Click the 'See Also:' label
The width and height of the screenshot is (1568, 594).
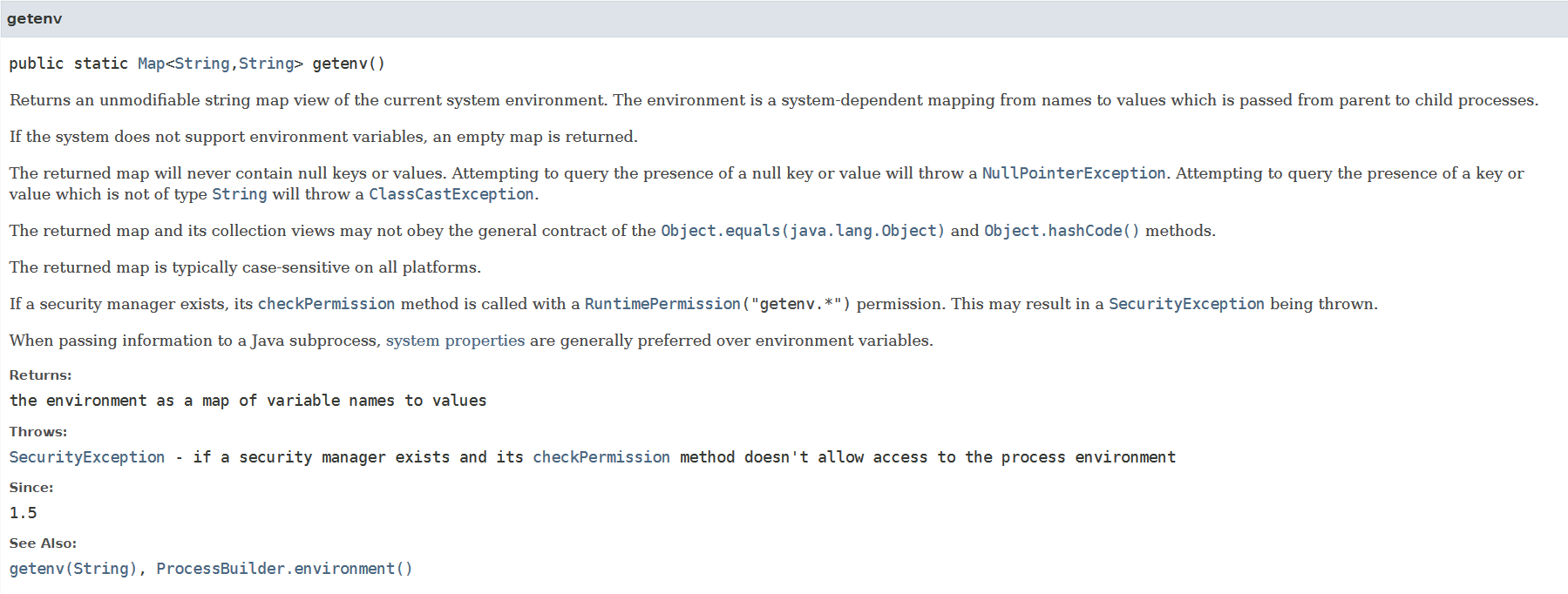(x=43, y=543)
